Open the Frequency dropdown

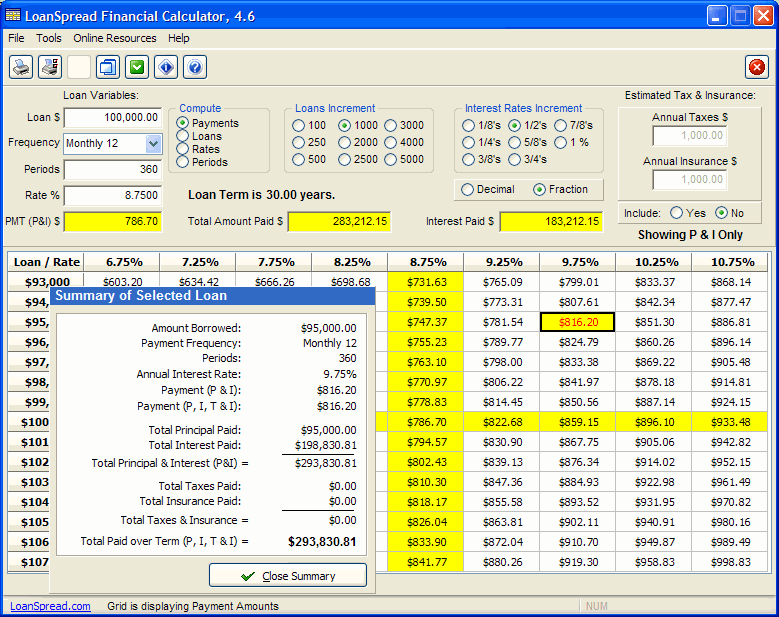click(x=153, y=143)
